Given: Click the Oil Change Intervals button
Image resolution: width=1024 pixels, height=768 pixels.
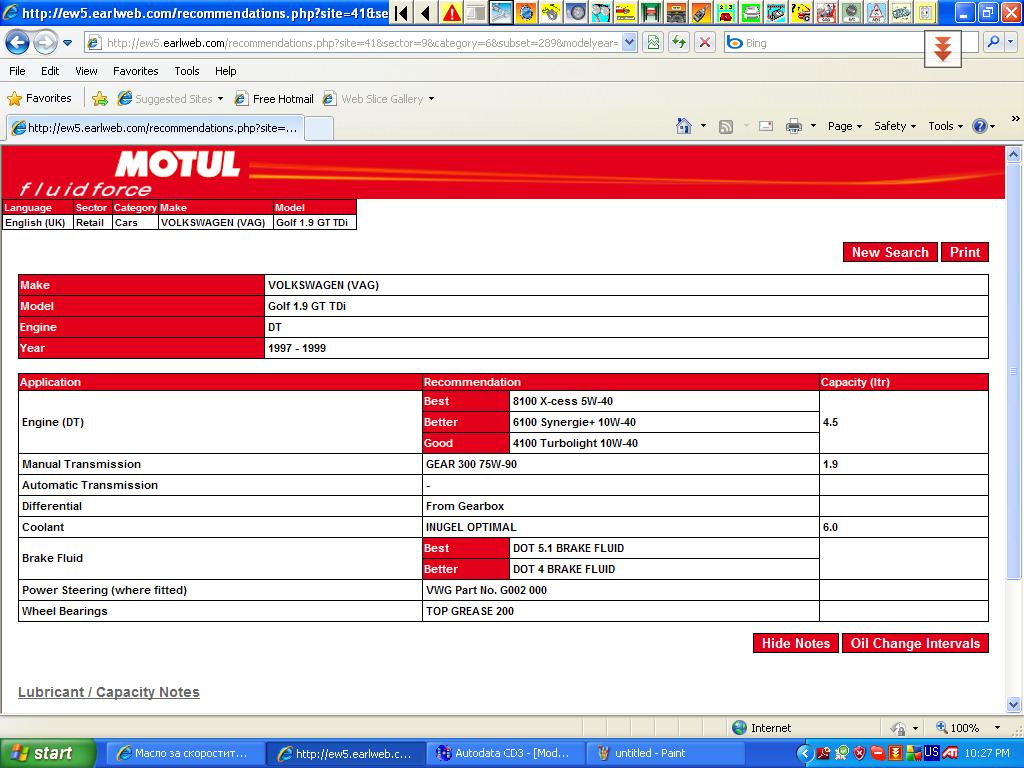Looking at the screenshot, I should pyautogui.click(x=915, y=643).
